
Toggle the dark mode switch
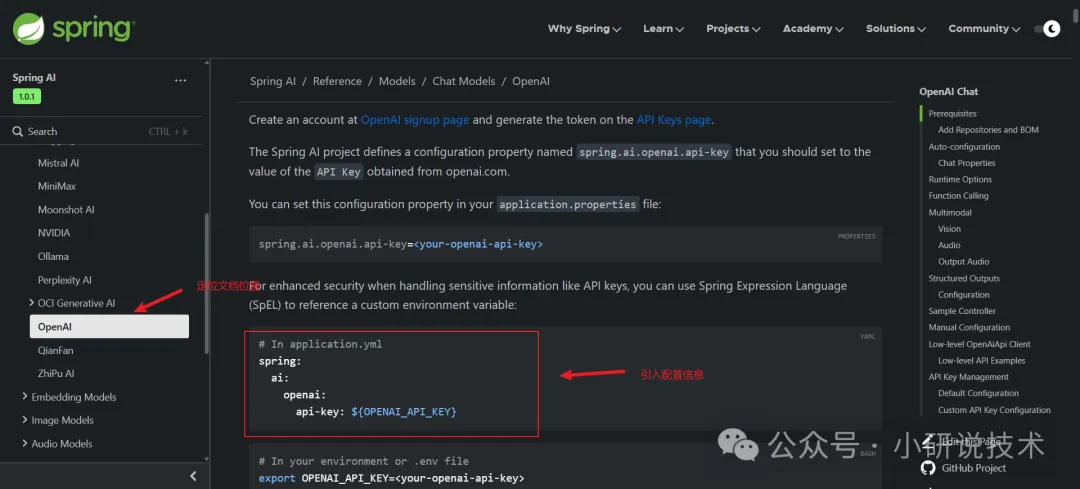click(1047, 28)
